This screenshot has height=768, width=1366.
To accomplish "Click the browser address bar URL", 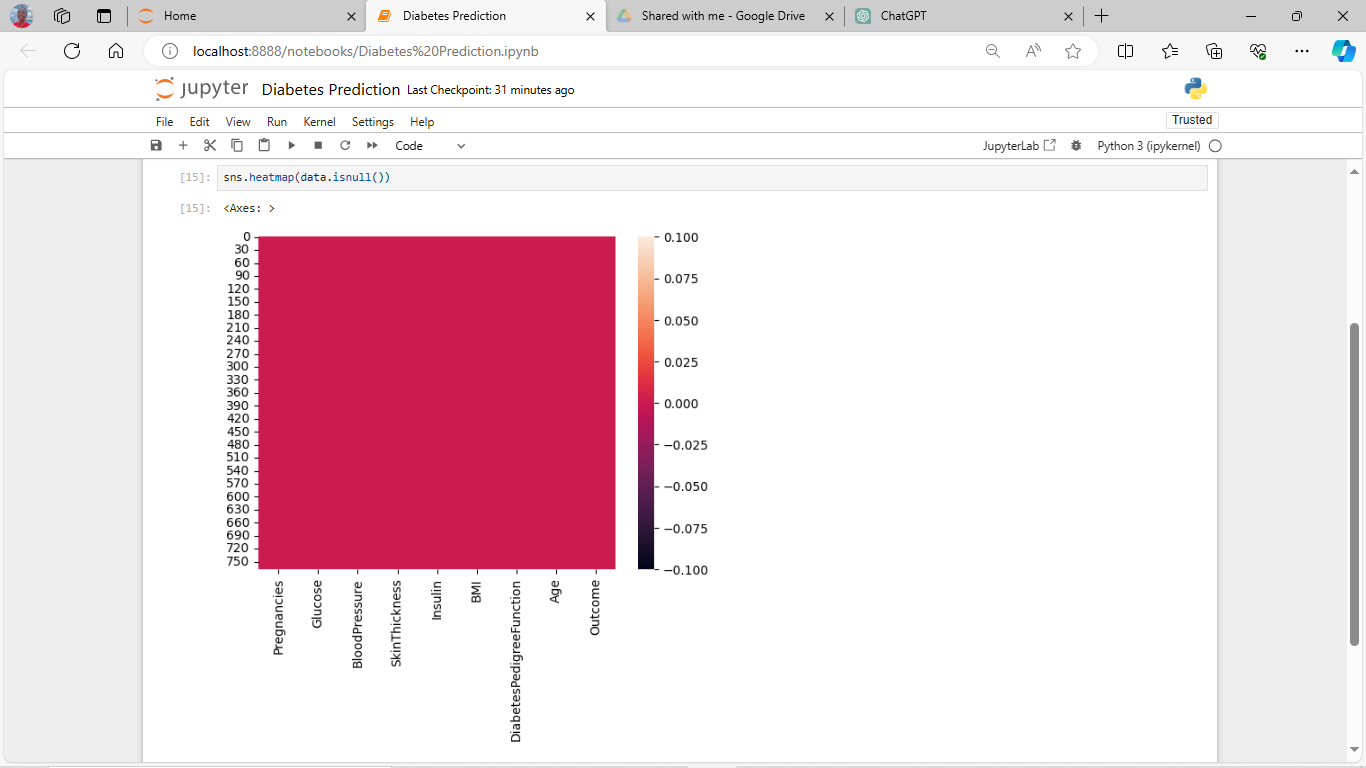I will point(366,51).
